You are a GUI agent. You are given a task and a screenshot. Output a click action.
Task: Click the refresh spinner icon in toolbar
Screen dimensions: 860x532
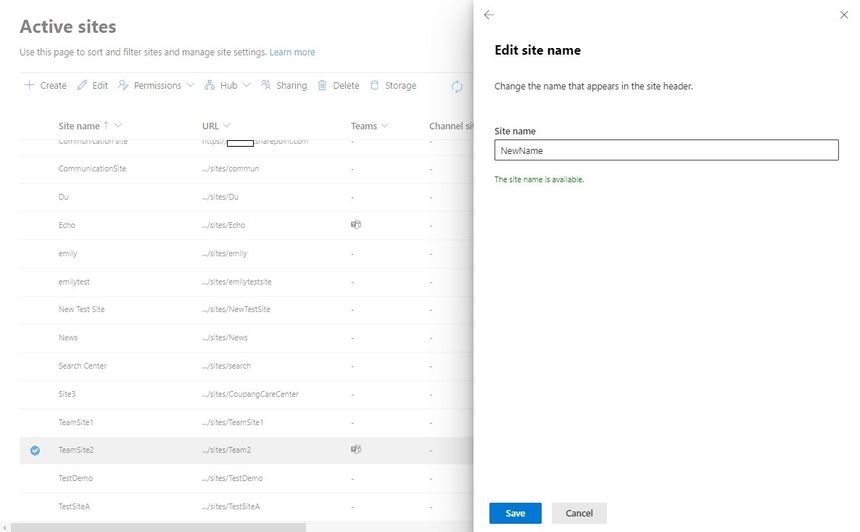pyautogui.click(x=457, y=86)
